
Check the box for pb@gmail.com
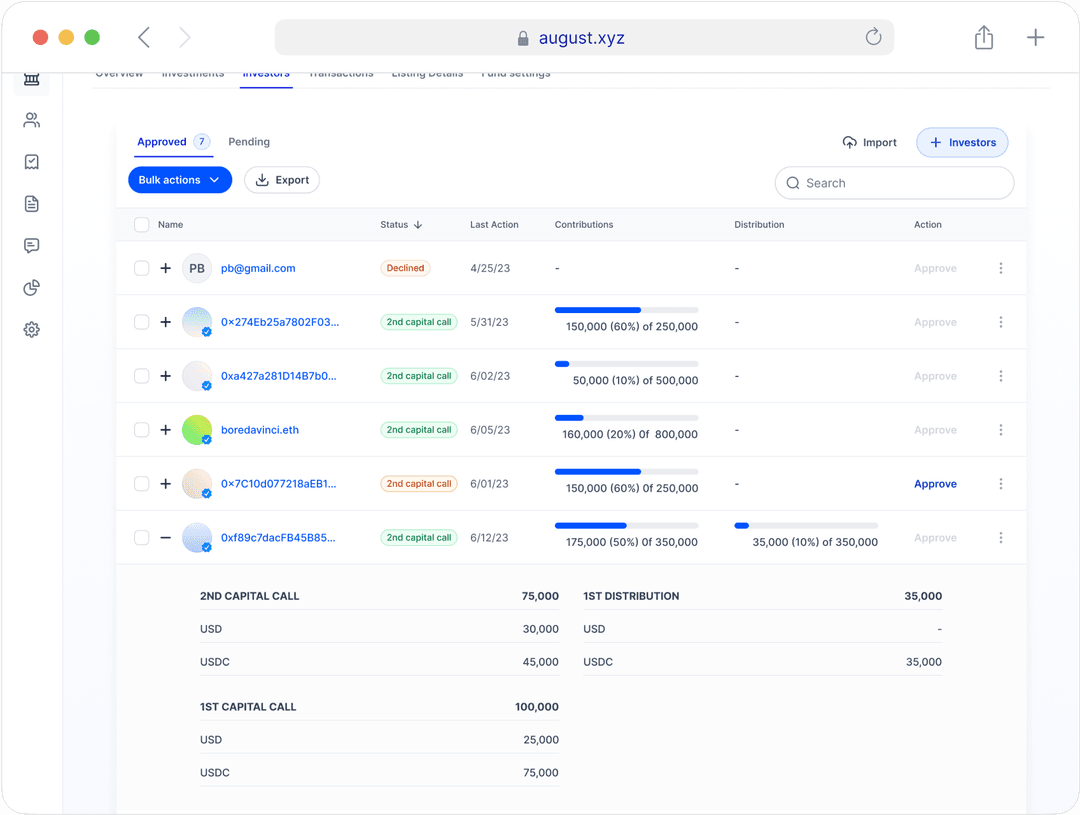point(142,268)
